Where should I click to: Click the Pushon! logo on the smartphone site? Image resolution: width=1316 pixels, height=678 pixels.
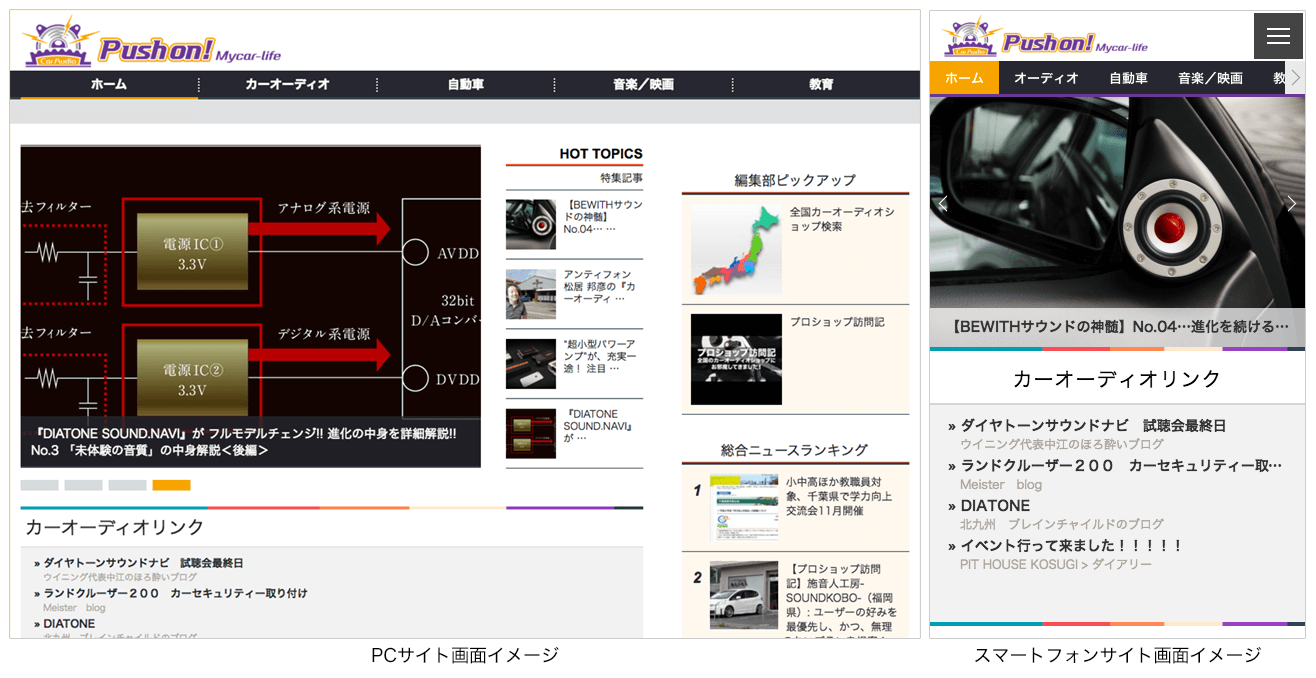coord(1044,39)
